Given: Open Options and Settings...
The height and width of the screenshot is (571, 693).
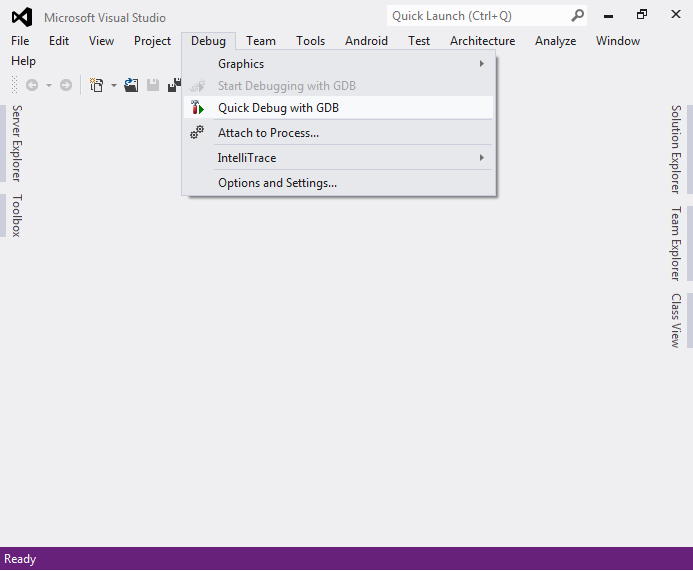Looking at the screenshot, I should [339, 183].
